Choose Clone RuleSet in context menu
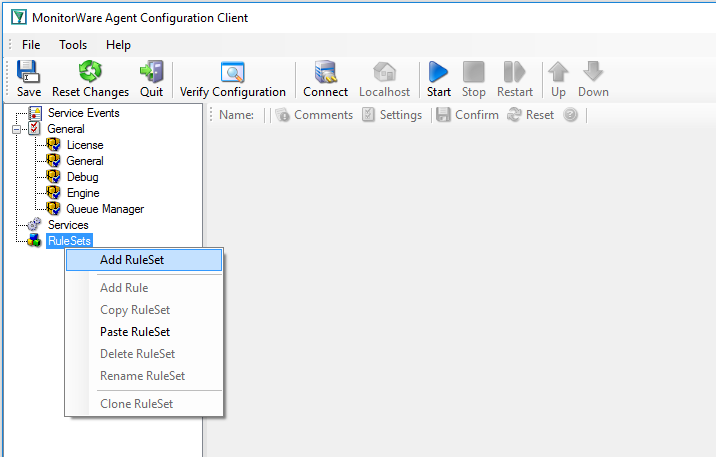 (144, 404)
